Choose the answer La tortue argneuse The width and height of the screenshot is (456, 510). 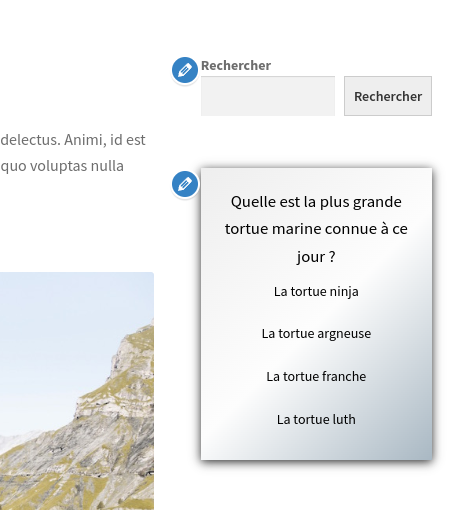[316, 334]
